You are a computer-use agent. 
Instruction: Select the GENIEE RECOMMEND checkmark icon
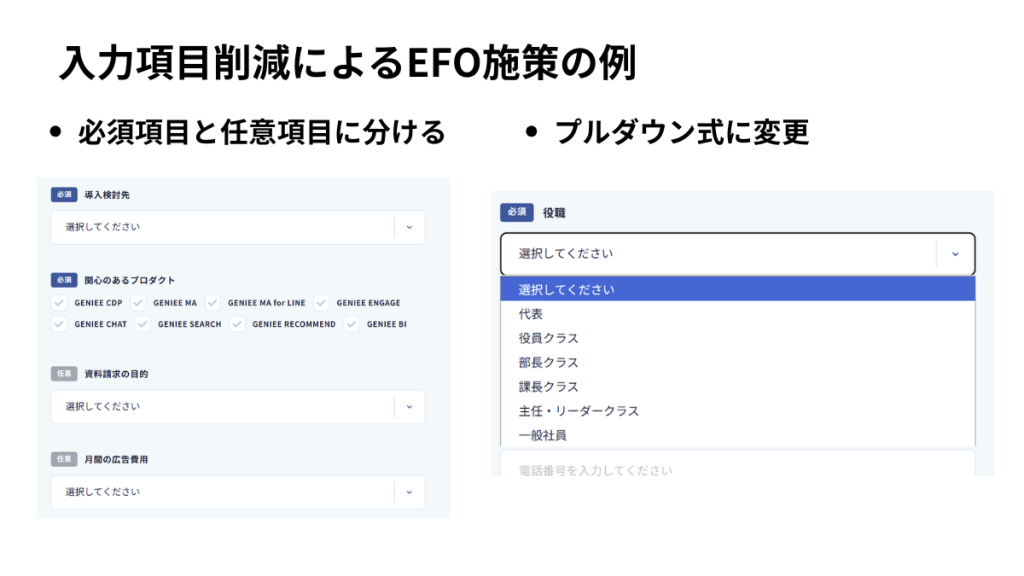click(236, 324)
